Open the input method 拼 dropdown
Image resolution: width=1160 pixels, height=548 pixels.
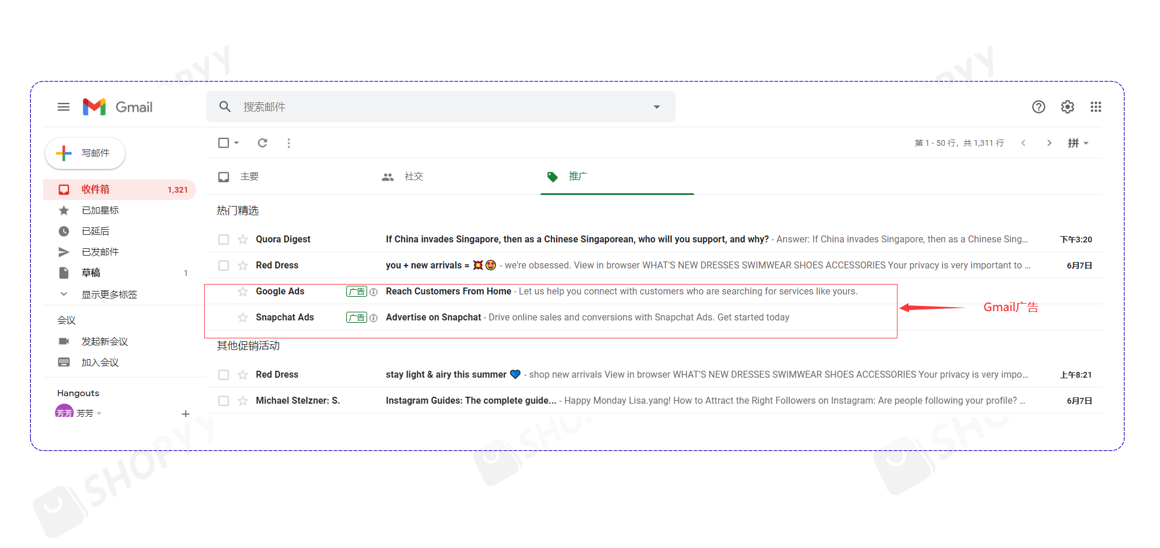[1077, 143]
